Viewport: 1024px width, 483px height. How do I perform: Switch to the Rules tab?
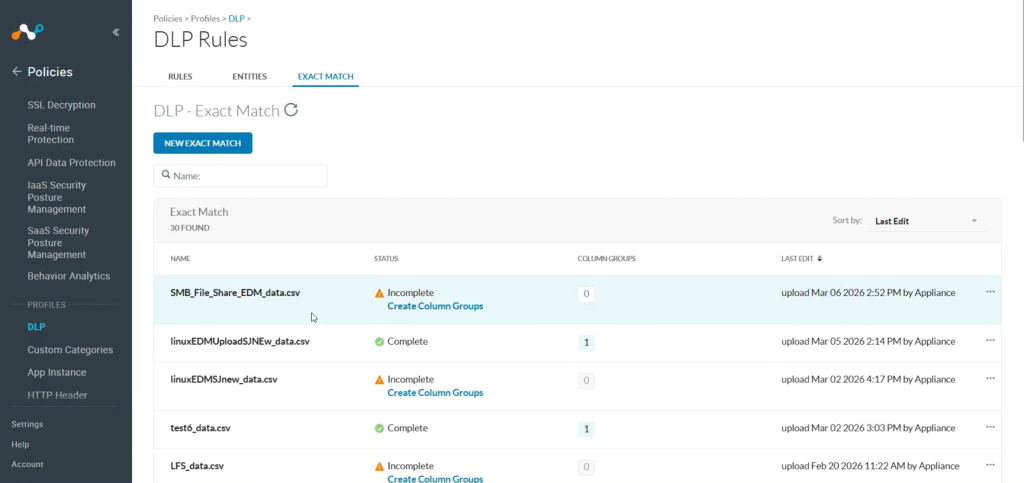tap(180, 76)
